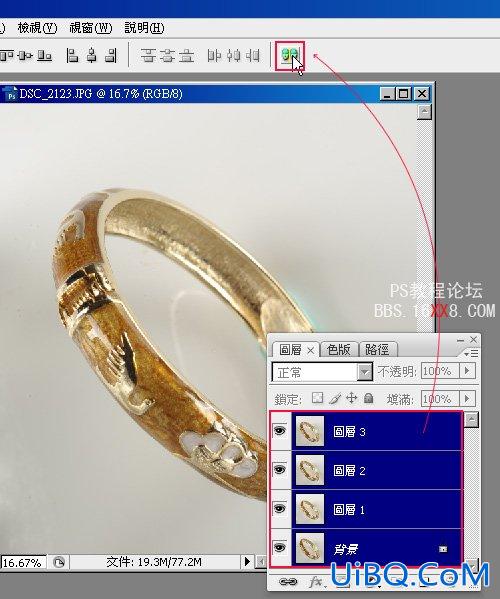Click Auto-Align Layers button in options bar
Screen dimensions: 500x599
(x=290, y=56)
